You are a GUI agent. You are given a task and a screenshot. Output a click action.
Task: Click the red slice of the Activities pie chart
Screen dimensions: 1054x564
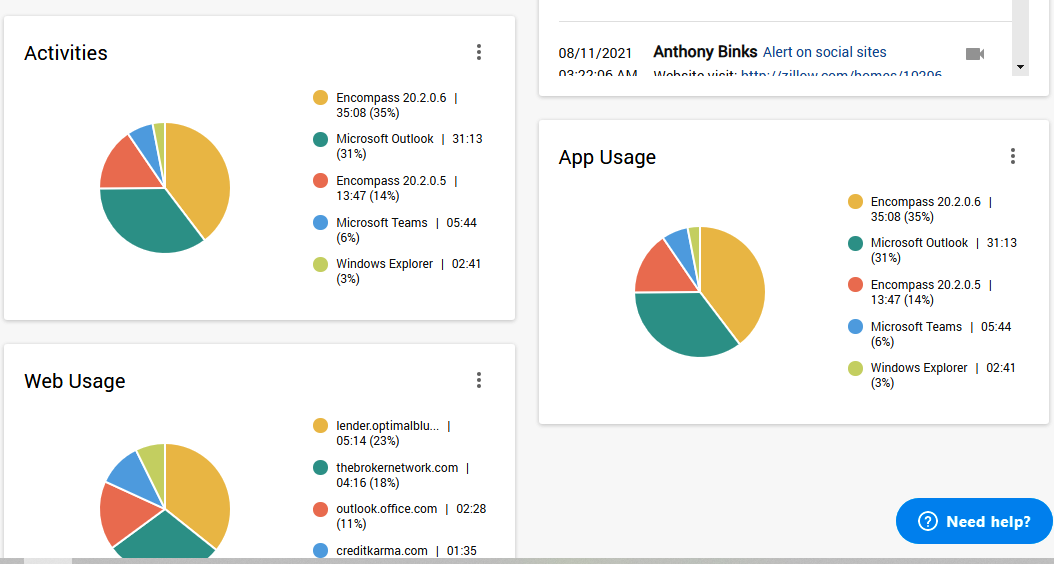[128, 168]
